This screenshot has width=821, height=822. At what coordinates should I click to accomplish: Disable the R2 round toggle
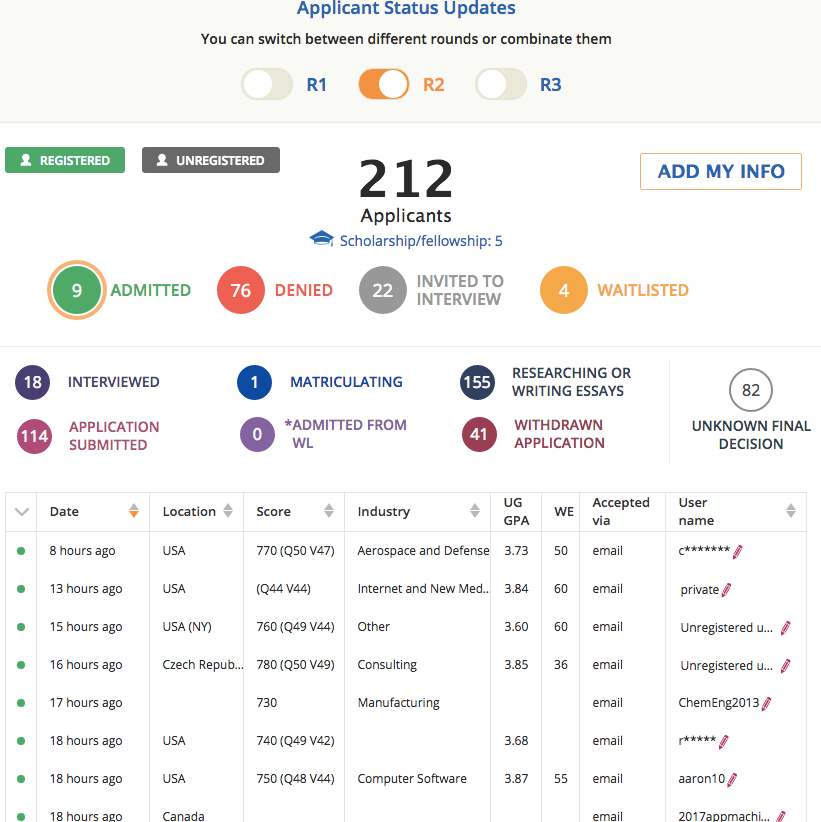tap(384, 85)
